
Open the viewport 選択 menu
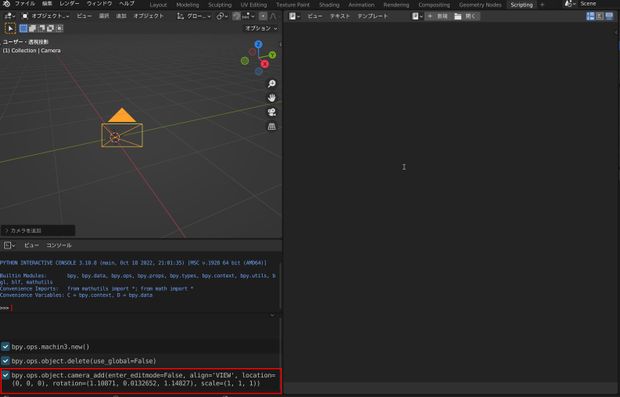(104, 16)
